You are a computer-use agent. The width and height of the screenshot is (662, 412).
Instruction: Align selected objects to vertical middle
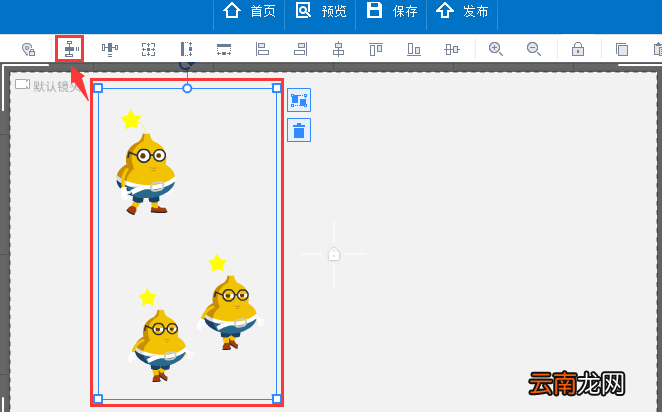point(452,49)
